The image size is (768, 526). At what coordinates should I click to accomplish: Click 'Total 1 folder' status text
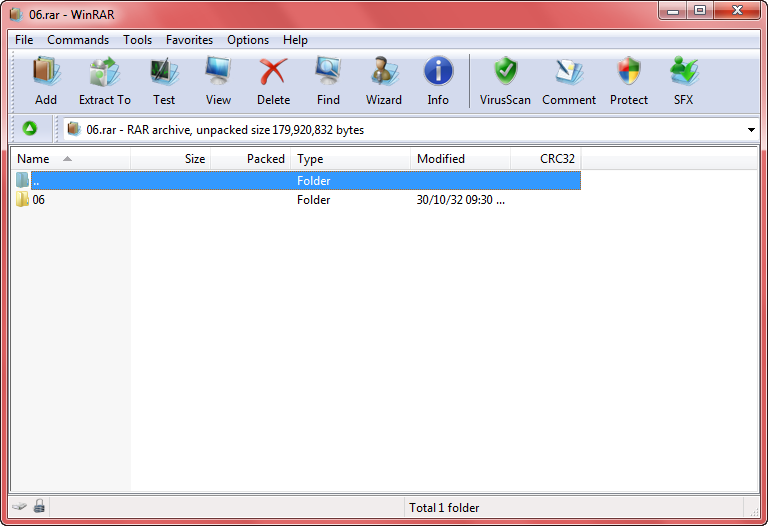pos(444,508)
